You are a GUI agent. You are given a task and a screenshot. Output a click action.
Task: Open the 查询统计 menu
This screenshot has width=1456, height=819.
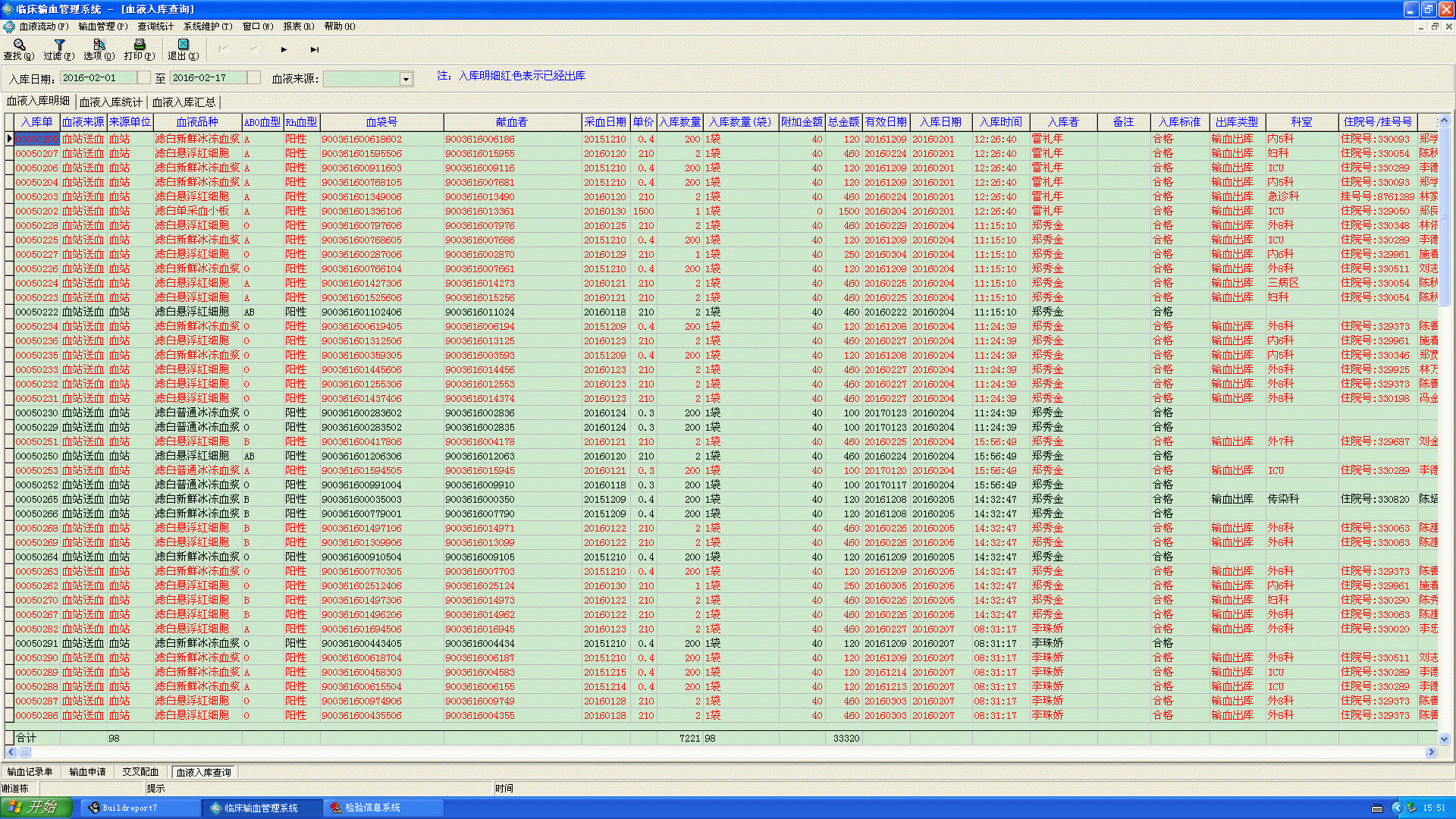pyautogui.click(x=155, y=27)
